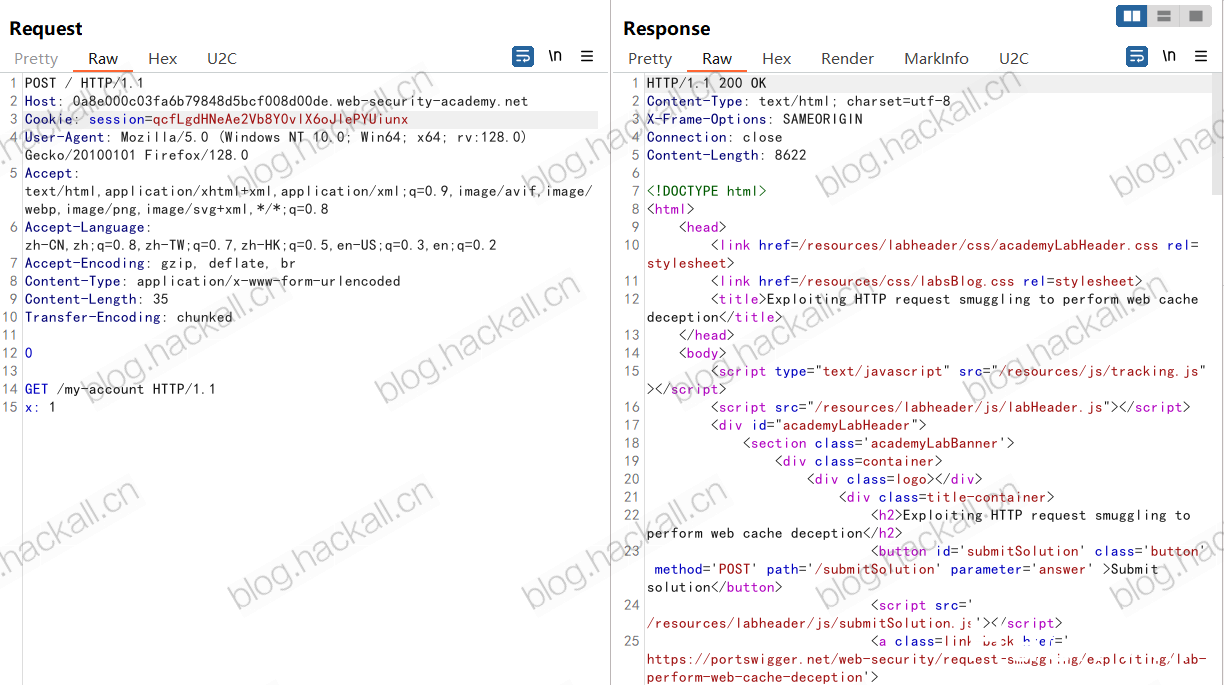Click 'Accept-Encoding: gzip, deflate, br' line
This screenshot has width=1224, height=685.
coord(160,263)
